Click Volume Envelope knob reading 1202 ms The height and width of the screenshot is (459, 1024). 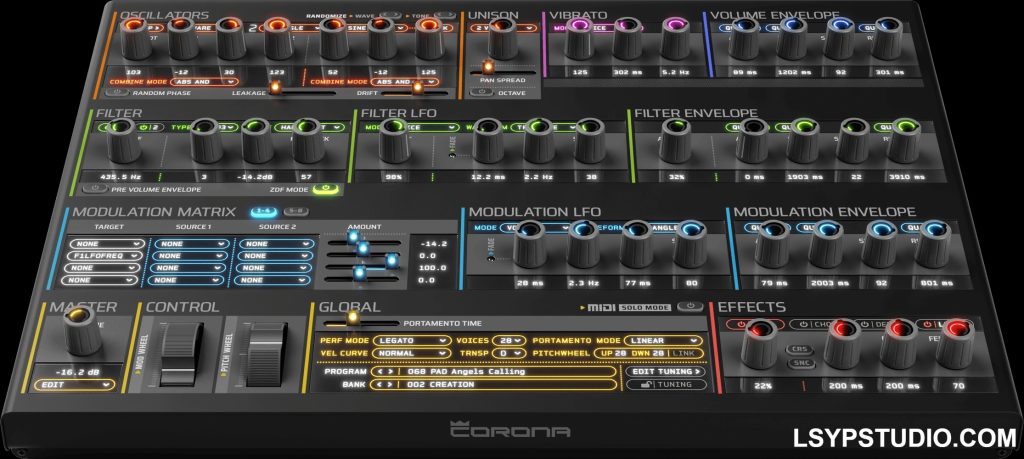pos(792,38)
